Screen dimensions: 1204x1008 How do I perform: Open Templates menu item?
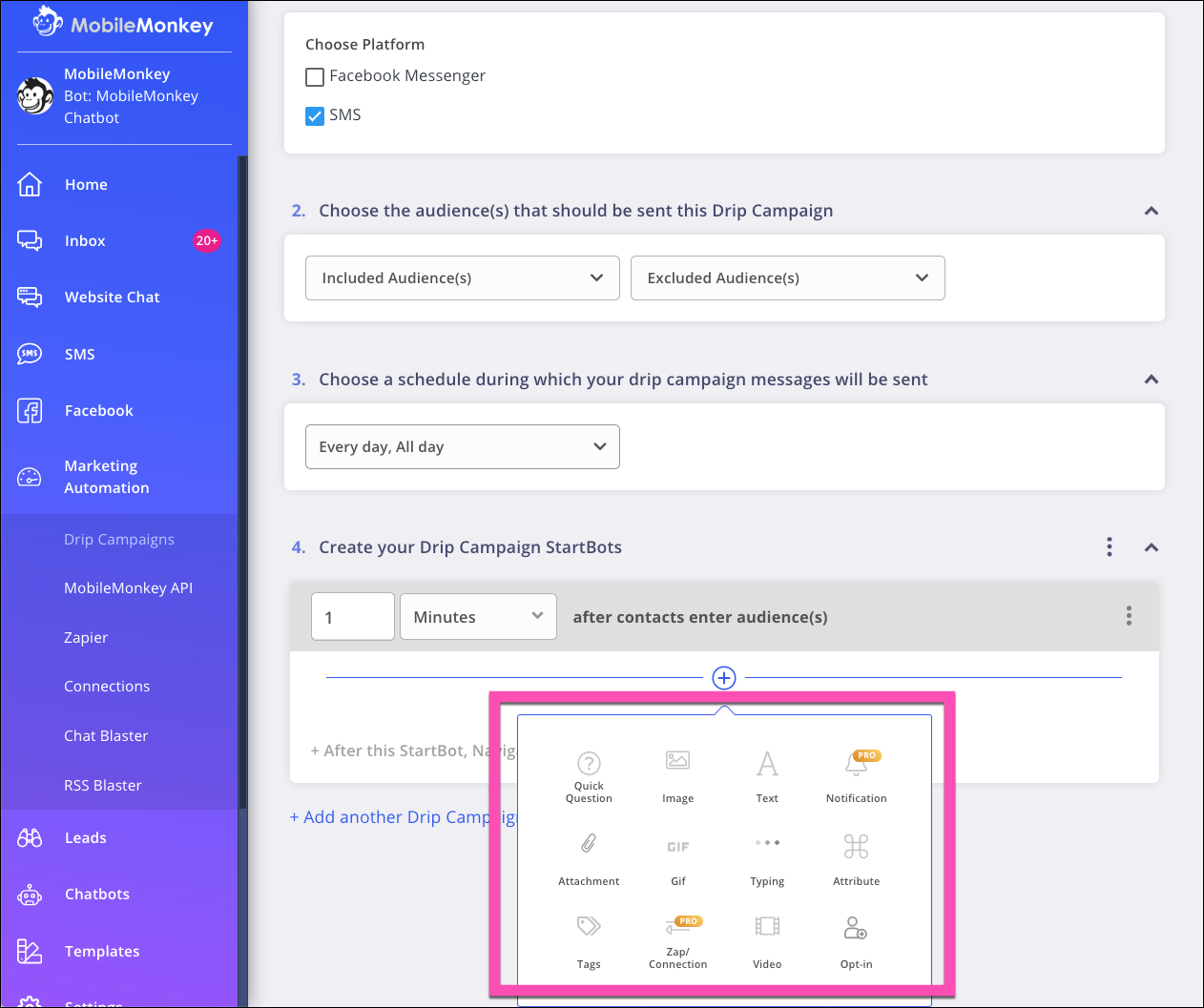[102, 951]
